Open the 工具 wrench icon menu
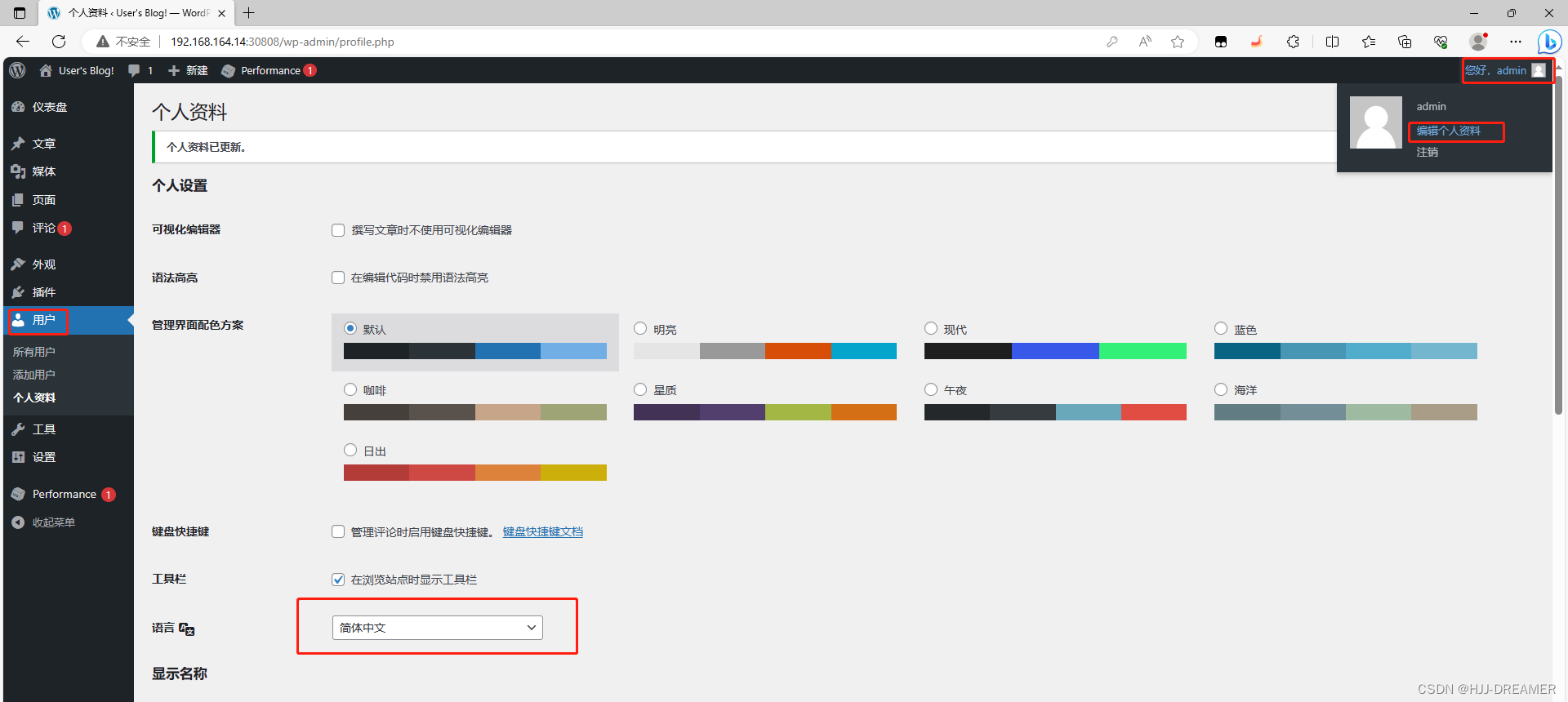The image size is (1568, 702). click(18, 429)
